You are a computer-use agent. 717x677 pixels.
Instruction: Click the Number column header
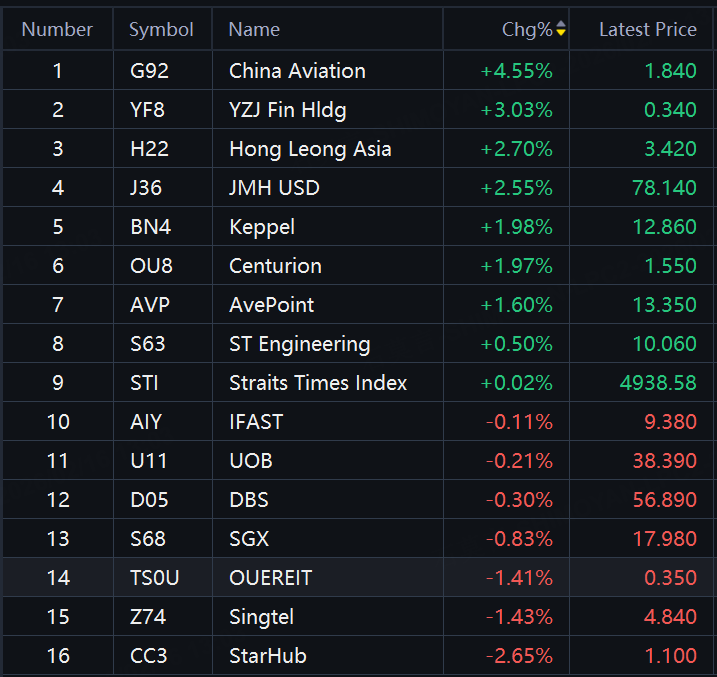coord(57,30)
